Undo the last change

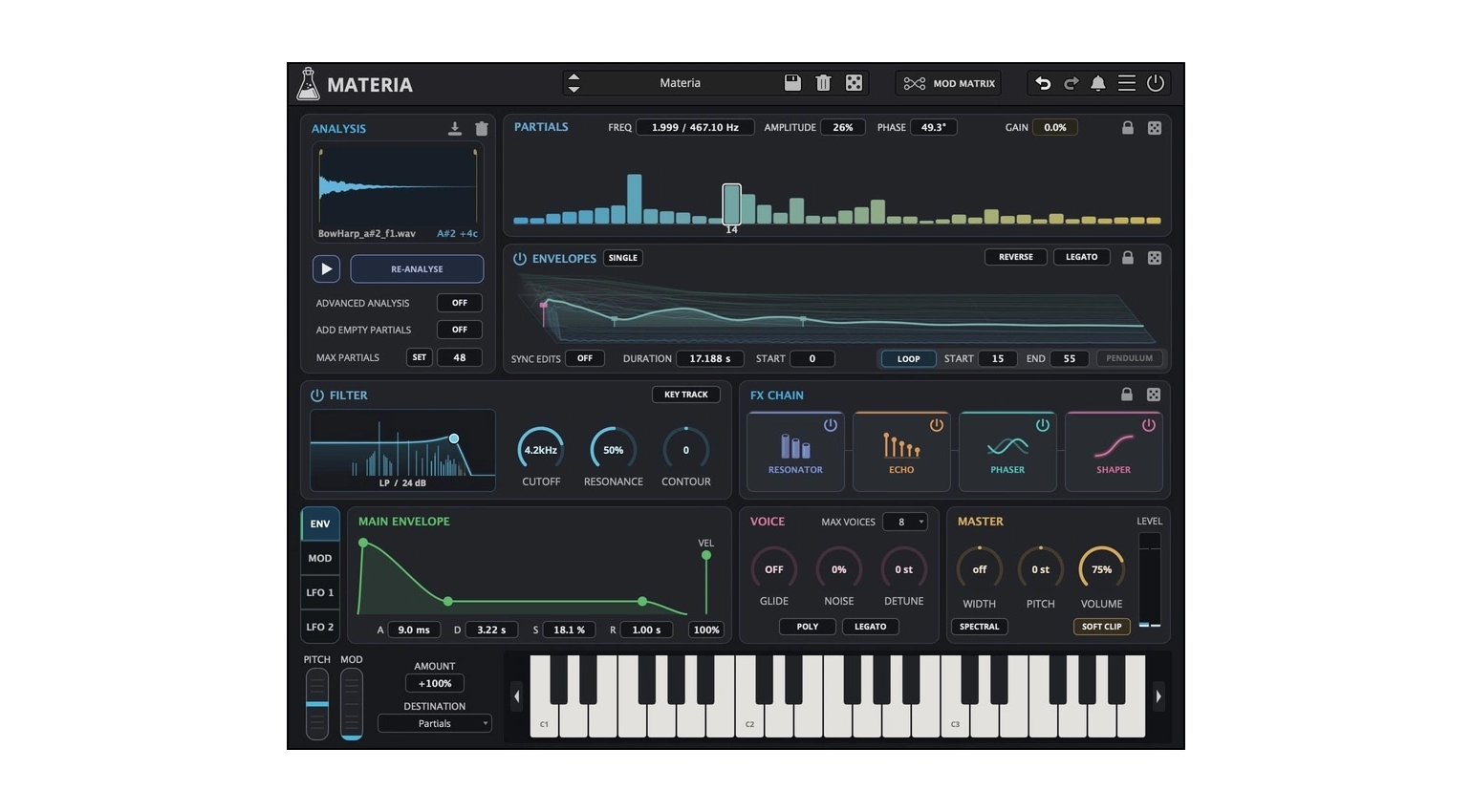1043,83
